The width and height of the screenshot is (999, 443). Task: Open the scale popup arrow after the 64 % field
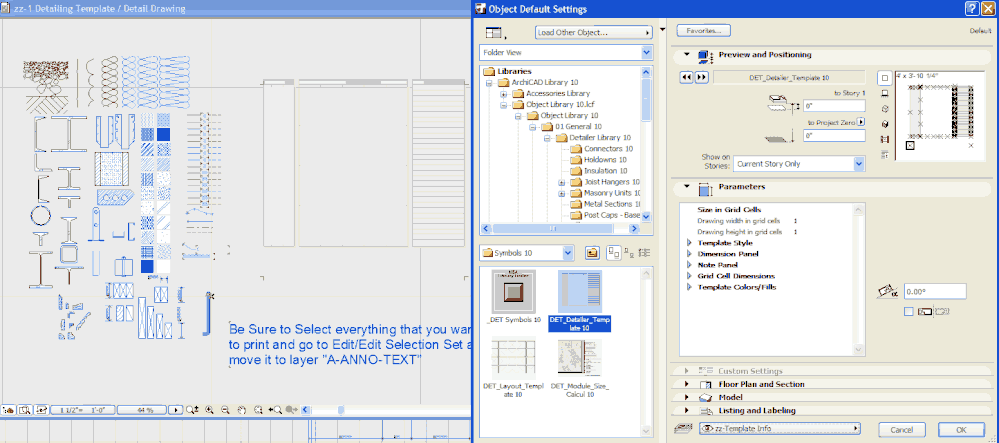point(176,410)
